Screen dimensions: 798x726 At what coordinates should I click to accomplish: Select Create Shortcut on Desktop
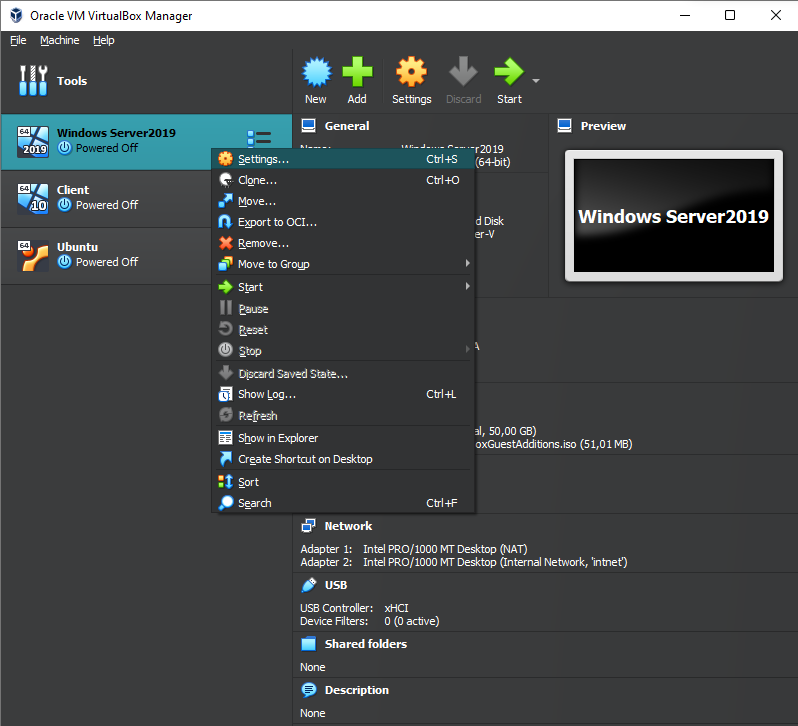coord(305,459)
